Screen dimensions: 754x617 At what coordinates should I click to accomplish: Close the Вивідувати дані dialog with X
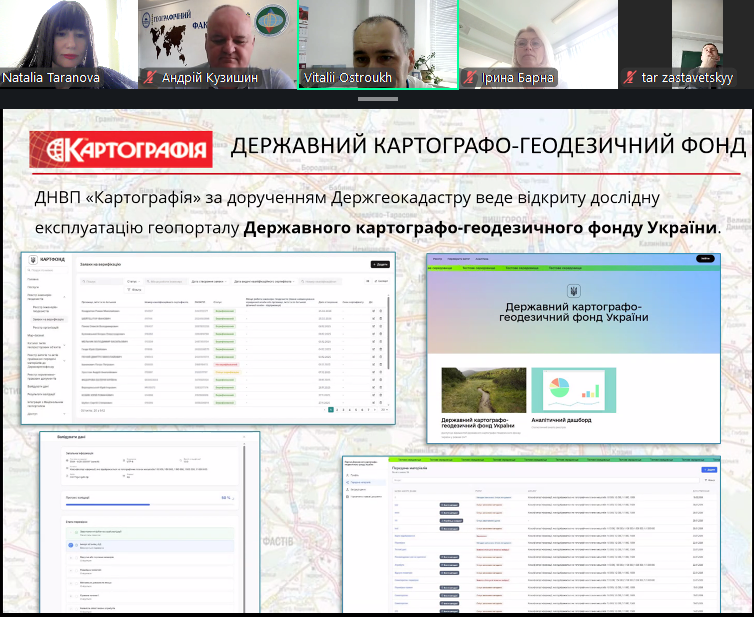pyautogui.click(x=244, y=437)
